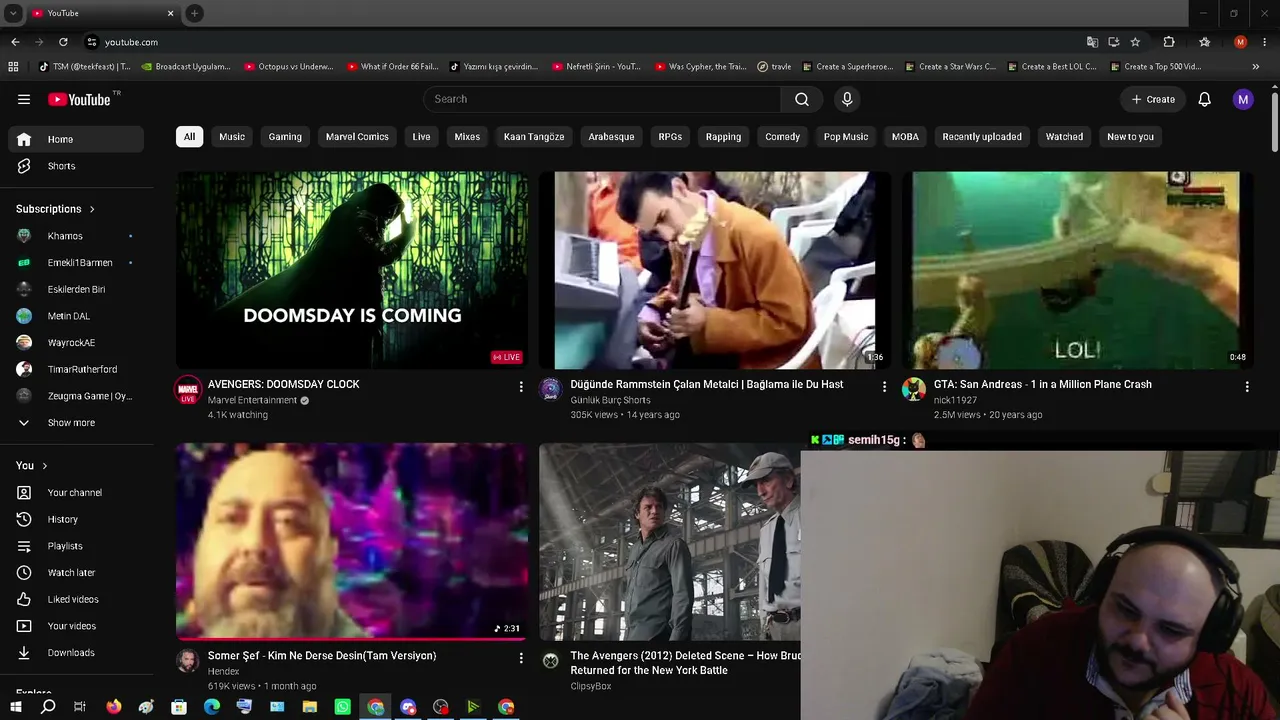Select the Comedy filter chip
This screenshot has height=720, width=1280.
click(x=782, y=137)
